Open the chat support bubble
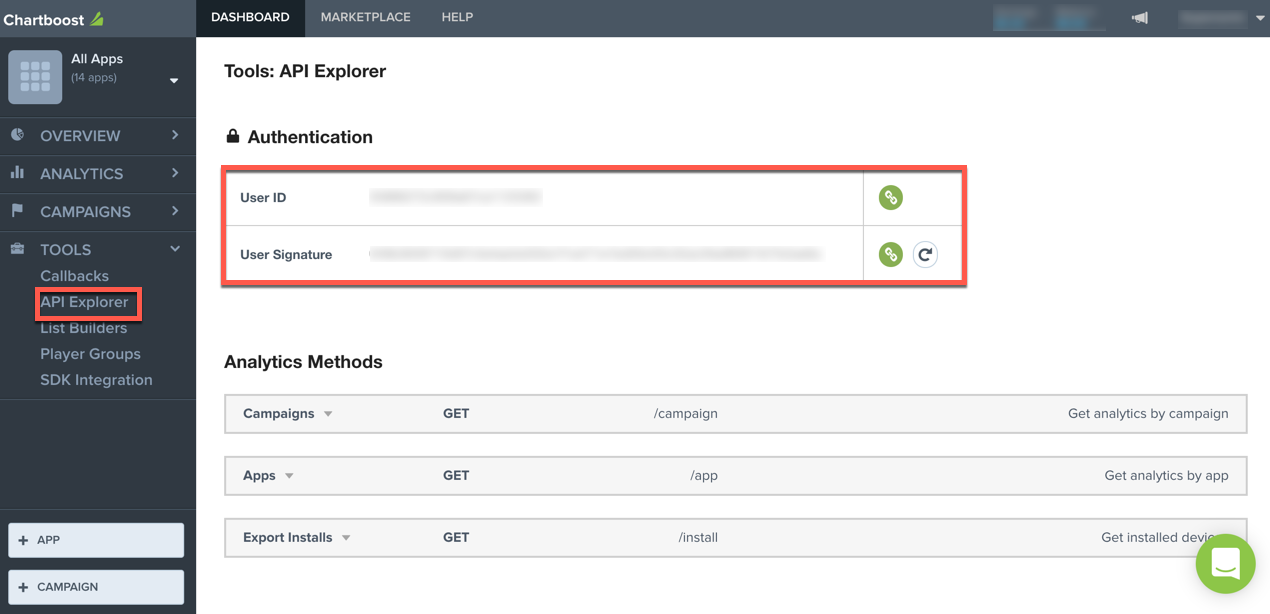1270x614 pixels. [x=1225, y=564]
